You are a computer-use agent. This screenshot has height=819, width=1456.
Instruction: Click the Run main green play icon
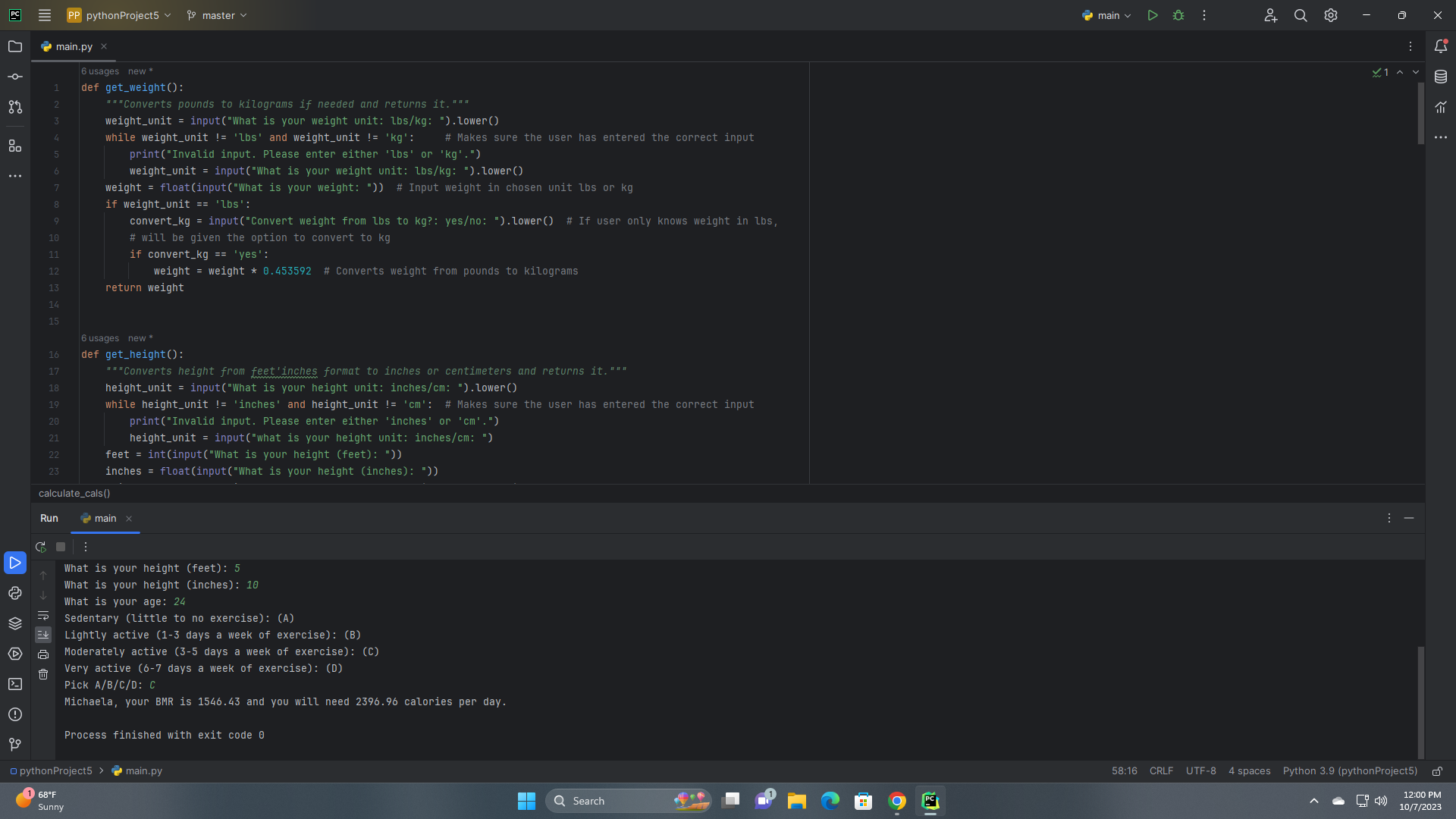point(1152,15)
